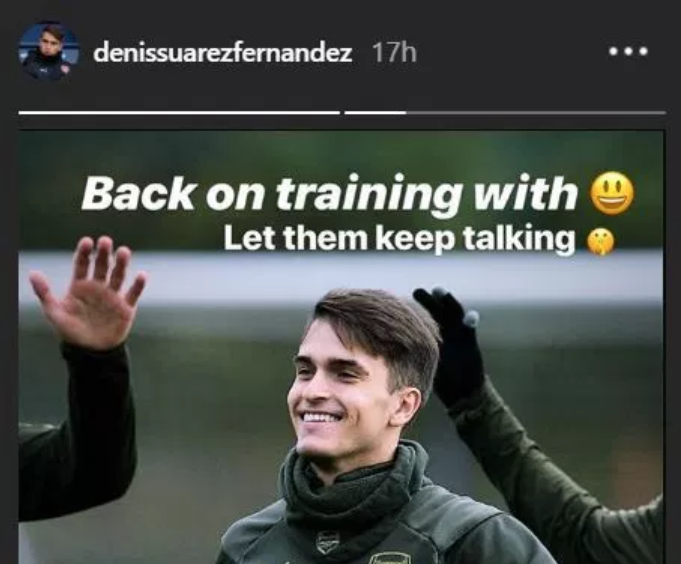Tap the small sponsor badge on the jacket

327,543
